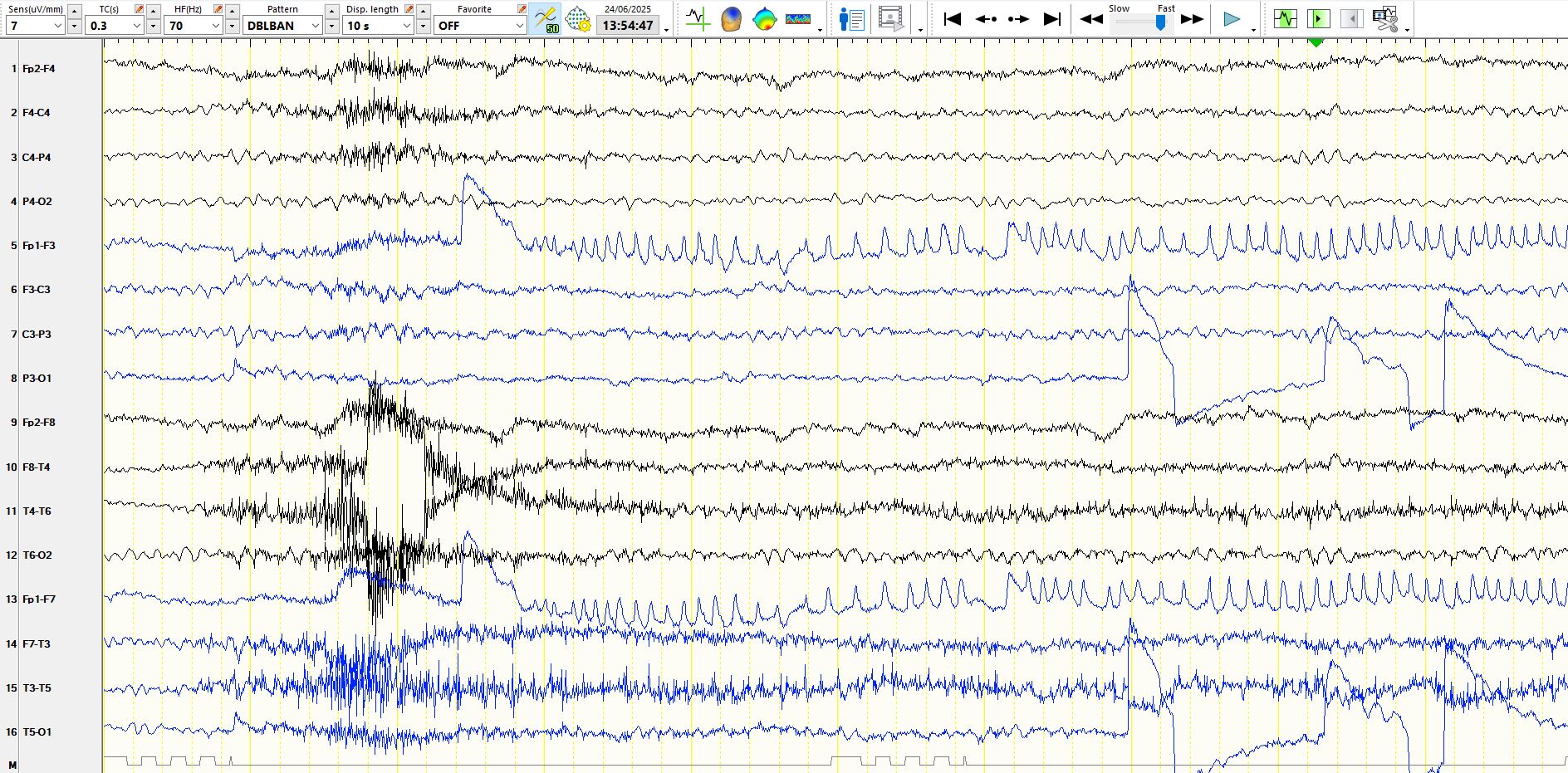
Task: Expand the dropdown arrow beside the time display
Action: pos(666,29)
